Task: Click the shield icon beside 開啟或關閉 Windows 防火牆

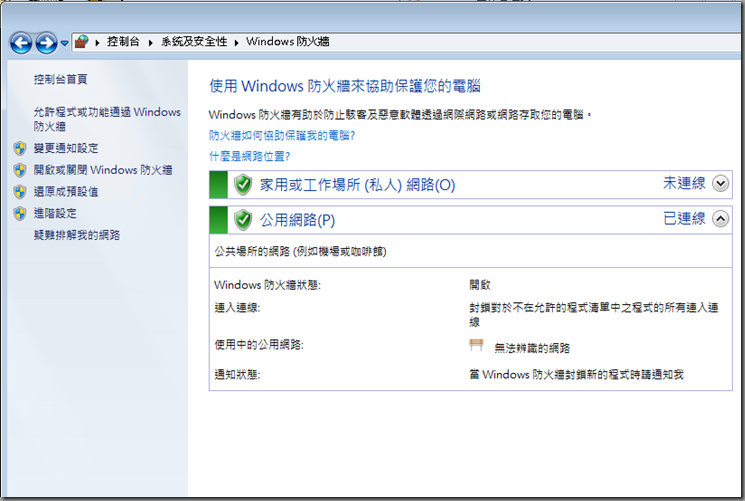Action: coord(20,170)
